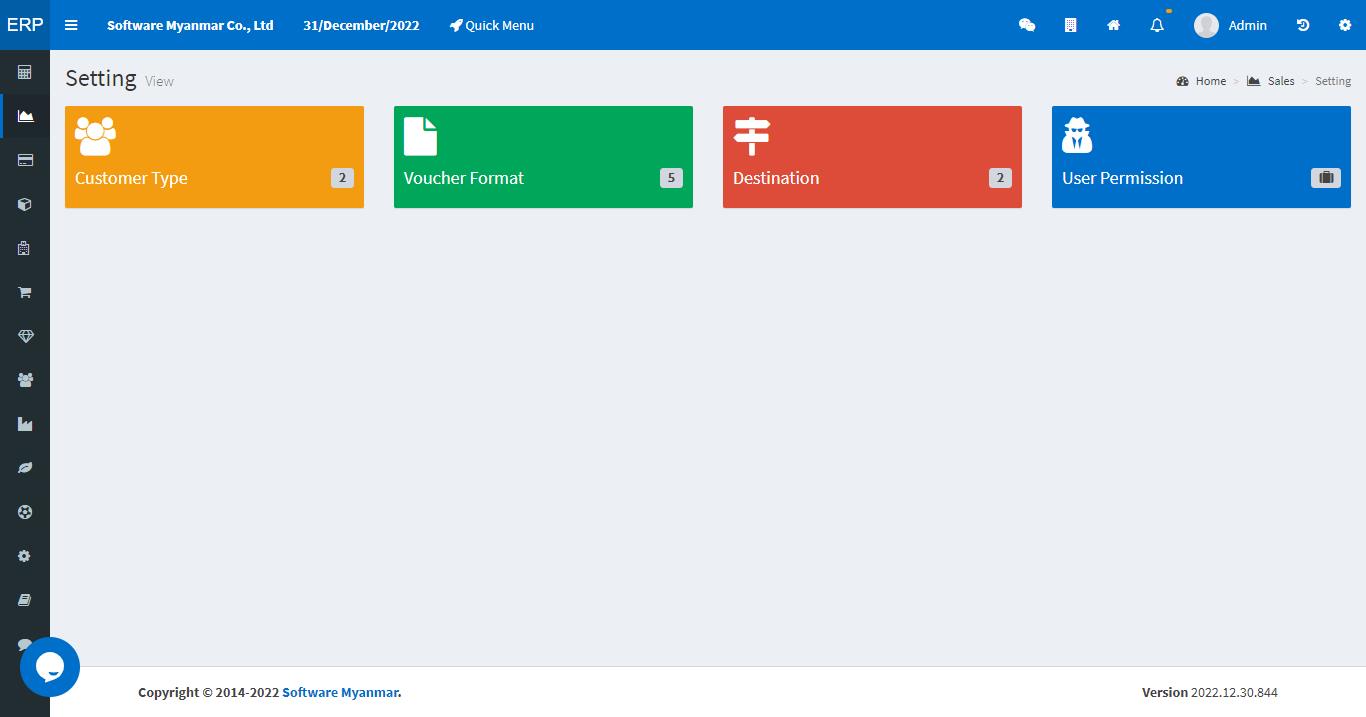
Task: Open the diamond sidebar module
Action: click(x=26, y=336)
